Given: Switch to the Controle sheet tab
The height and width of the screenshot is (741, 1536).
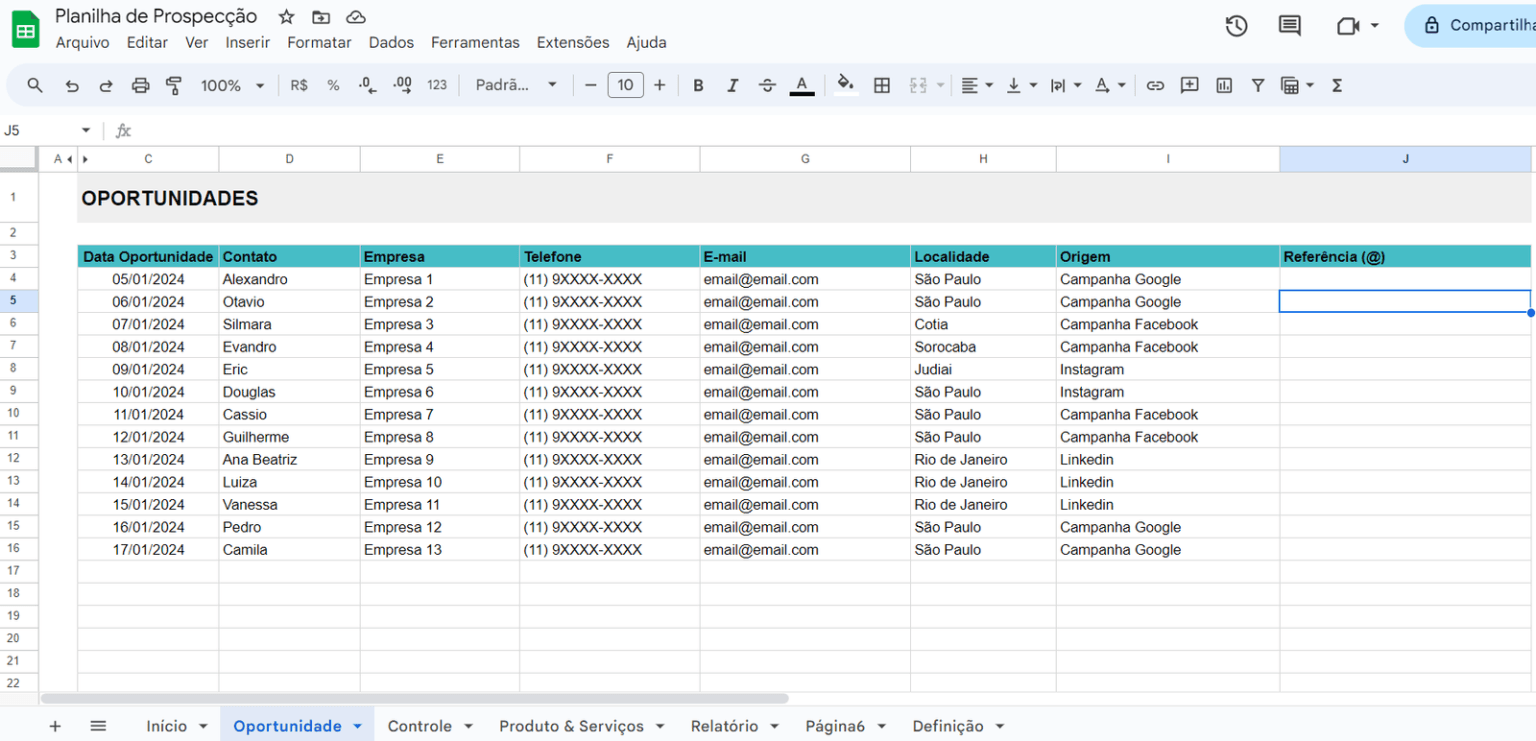Looking at the screenshot, I should pos(420,726).
